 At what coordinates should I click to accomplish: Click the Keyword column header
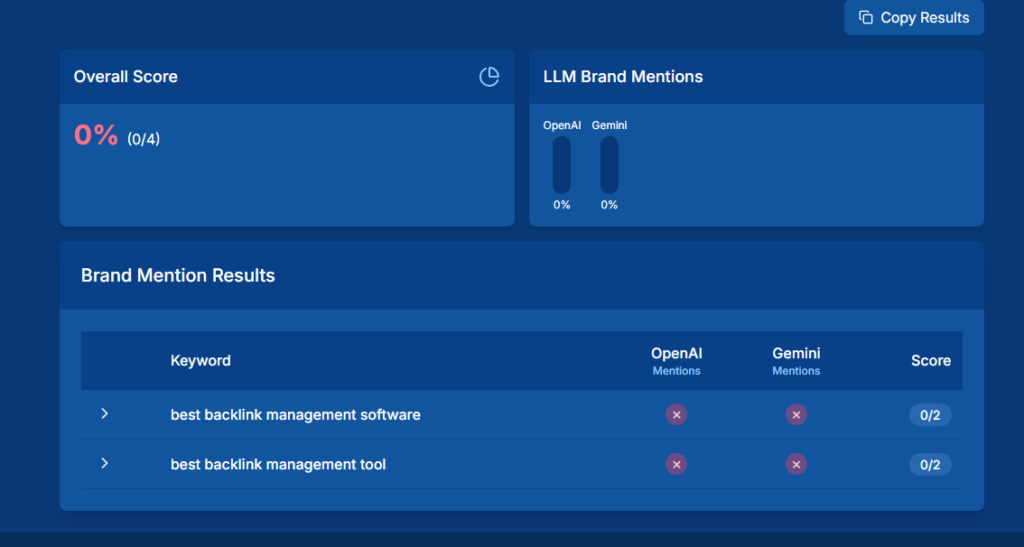(201, 361)
